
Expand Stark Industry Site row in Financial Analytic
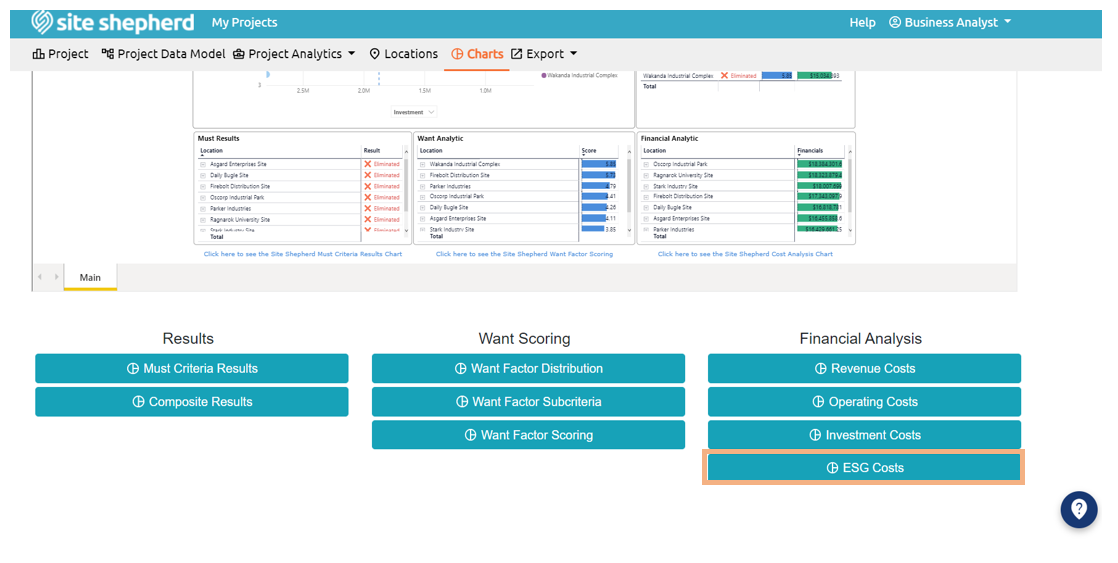(x=646, y=186)
